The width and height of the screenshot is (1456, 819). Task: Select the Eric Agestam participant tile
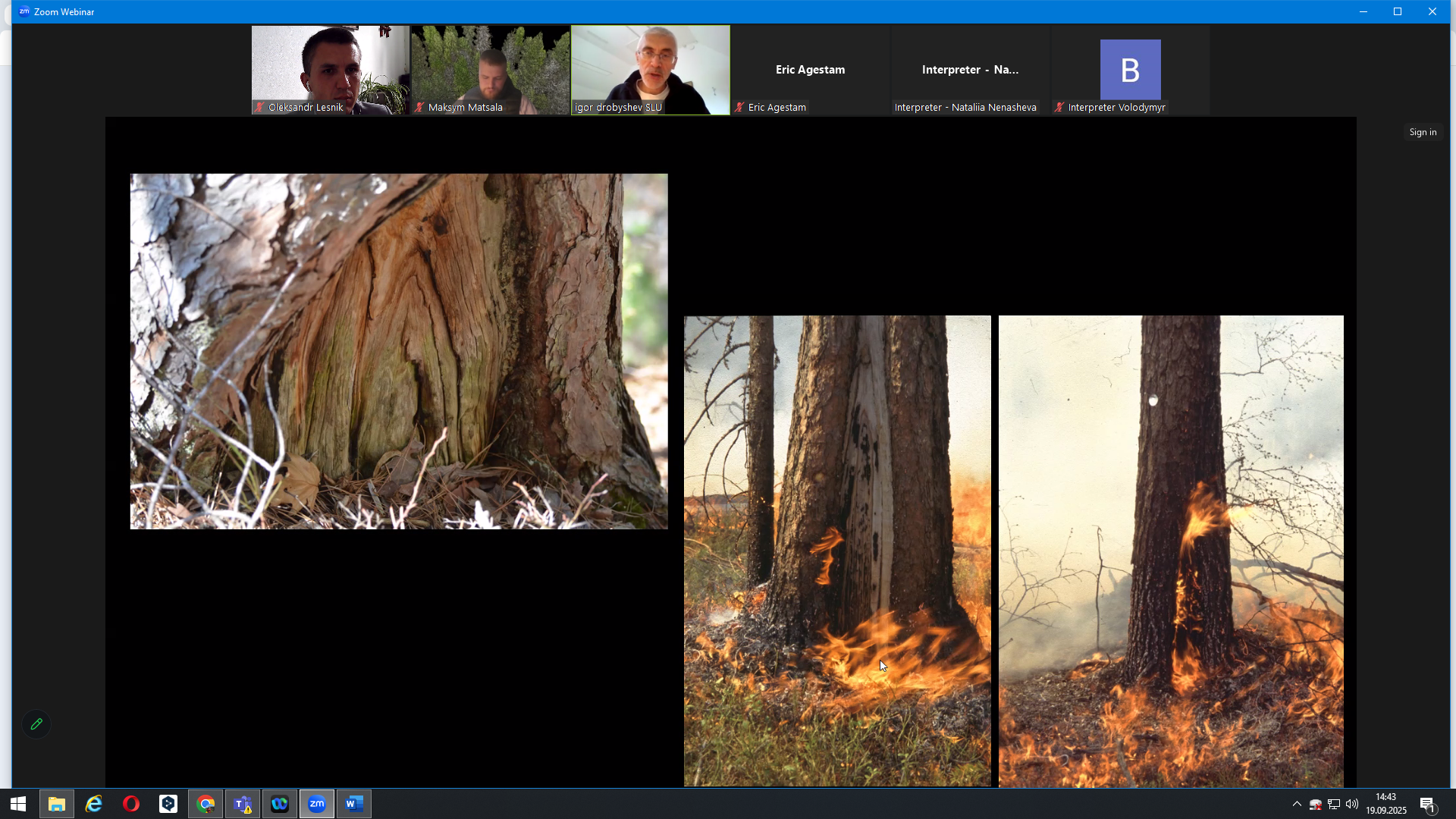[811, 70]
